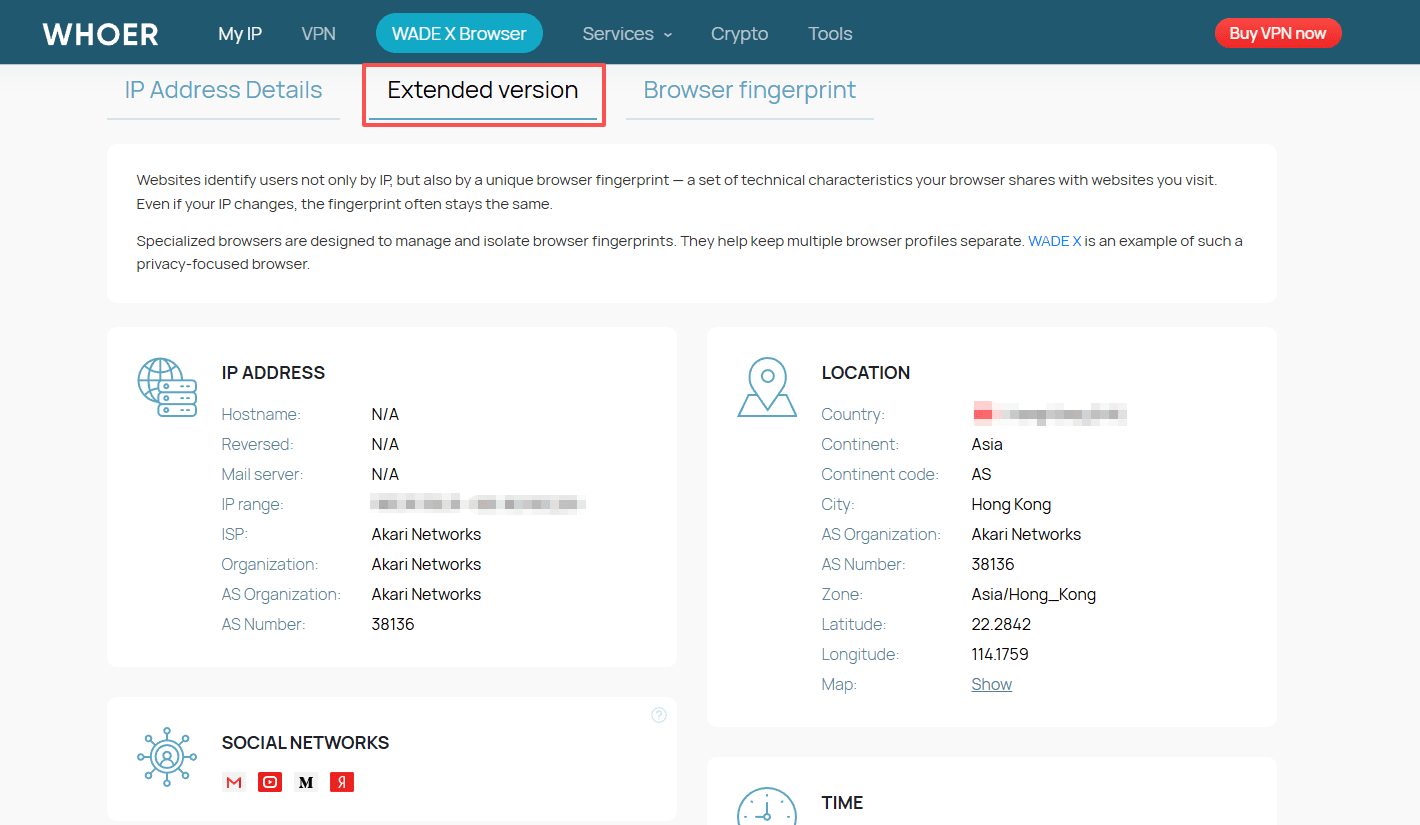Click the YouTube social network icon
The width and height of the screenshot is (1420, 825).
(270, 782)
